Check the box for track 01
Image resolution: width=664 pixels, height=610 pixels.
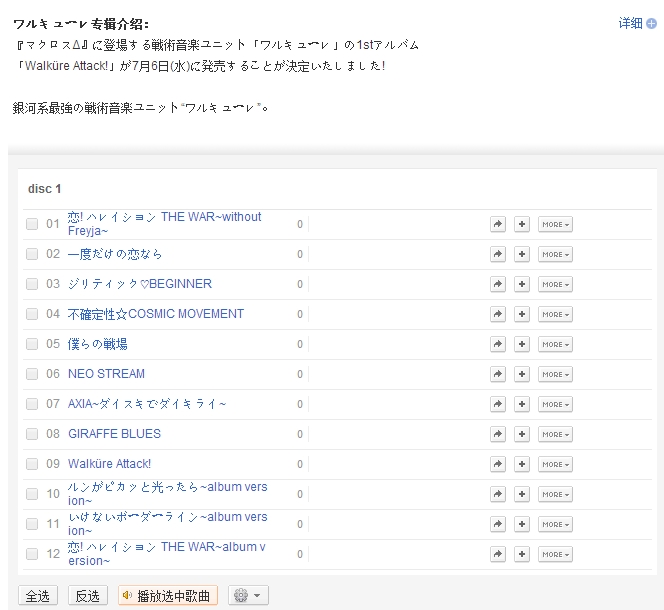[x=32, y=224]
